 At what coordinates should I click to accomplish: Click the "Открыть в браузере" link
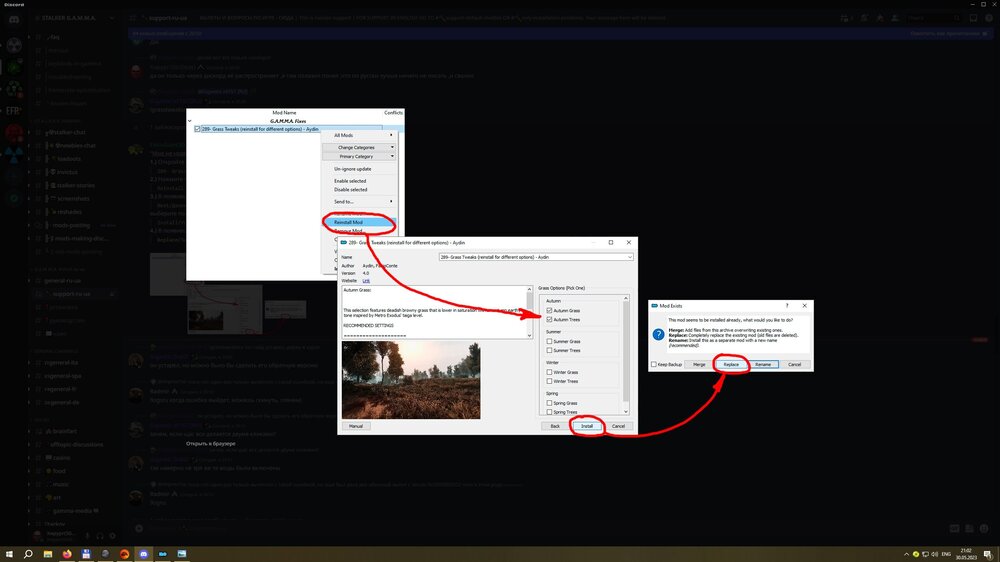click(210, 443)
